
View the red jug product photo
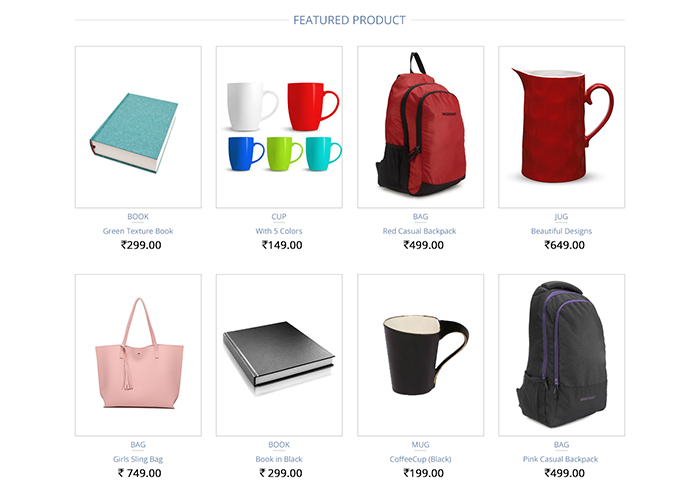(561, 127)
